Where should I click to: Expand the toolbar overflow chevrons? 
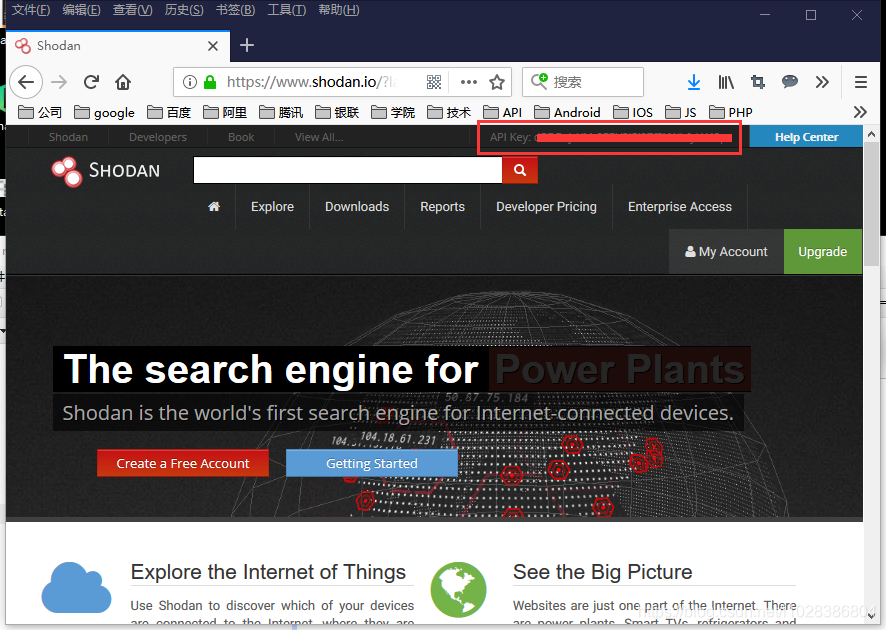click(x=822, y=82)
